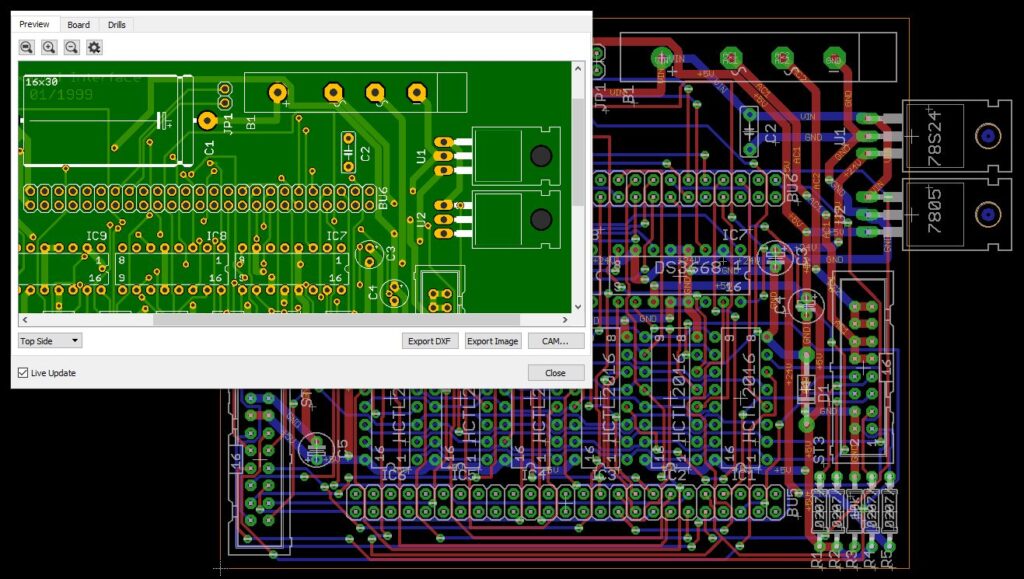1024x579 pixels.
Task: Open the Drills tab
Action: (x=117, y=25)
